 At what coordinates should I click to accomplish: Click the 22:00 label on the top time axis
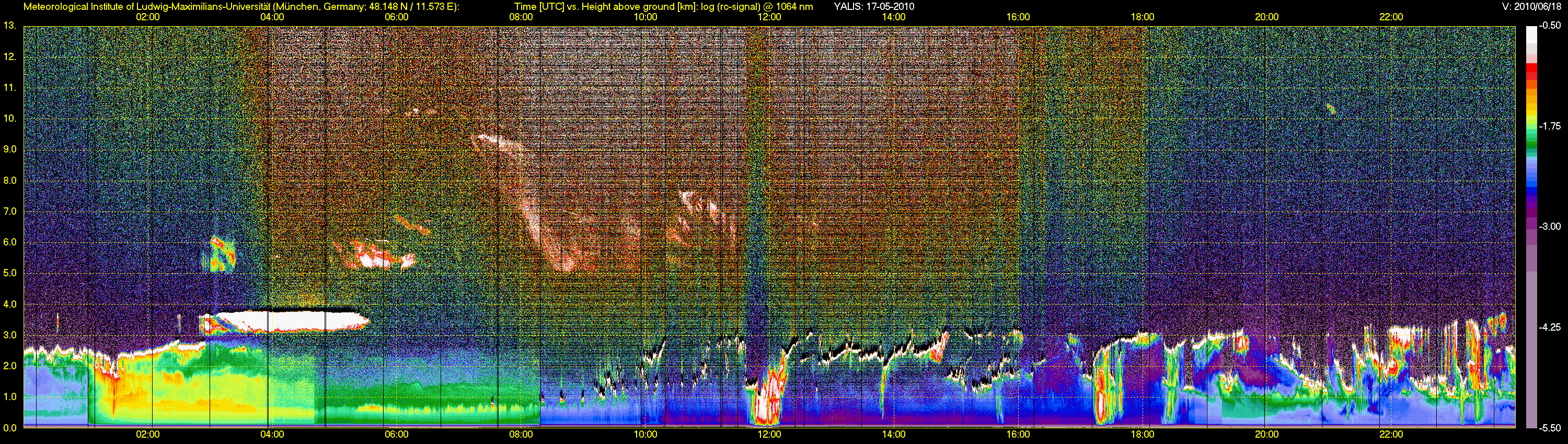[1391, 17]
